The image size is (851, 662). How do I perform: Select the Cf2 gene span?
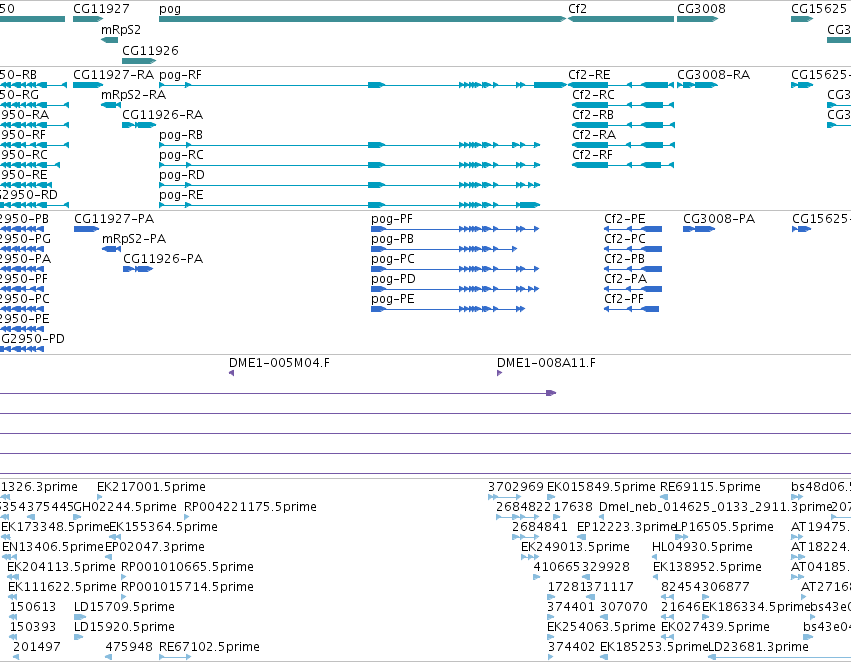pyautogui.click(x=621, y=19)
